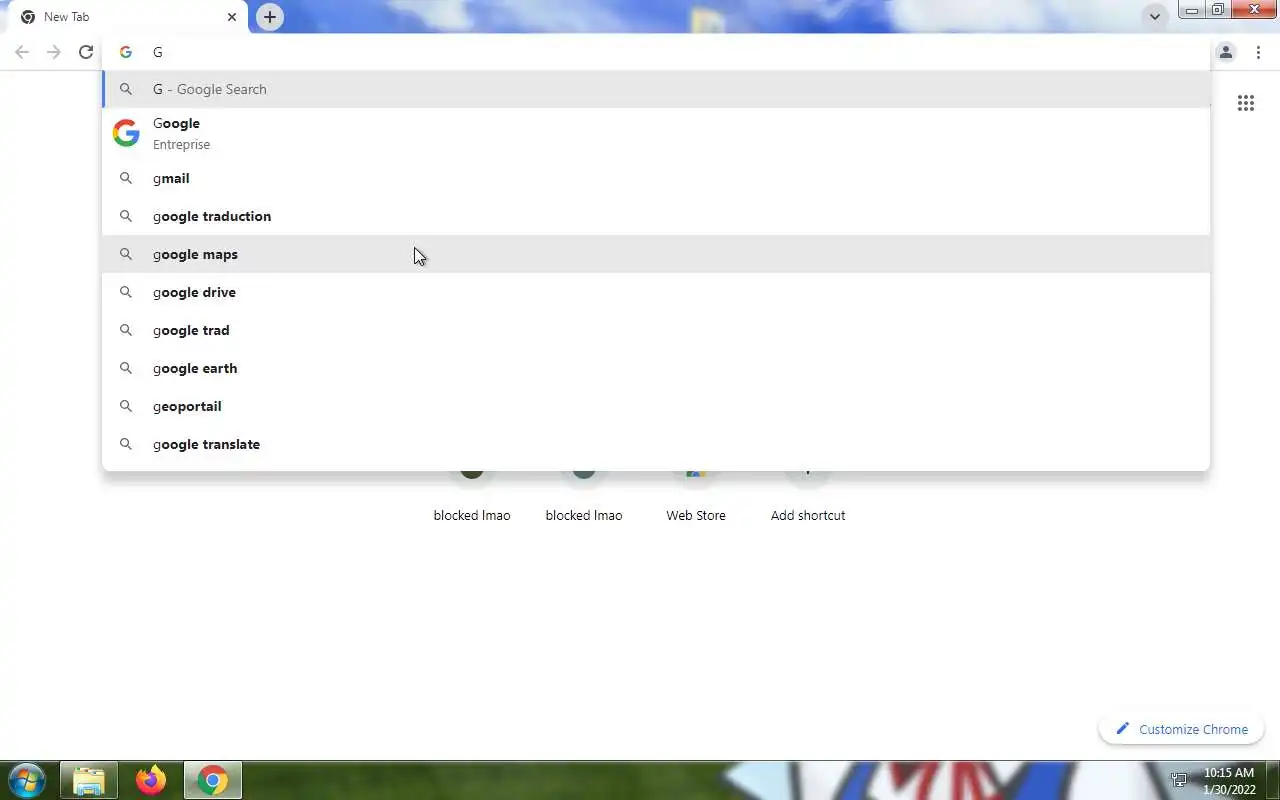This screenshot has height=800, width=1280.
Task: Click the search icon beside gmail
Action: coord(126,178)
